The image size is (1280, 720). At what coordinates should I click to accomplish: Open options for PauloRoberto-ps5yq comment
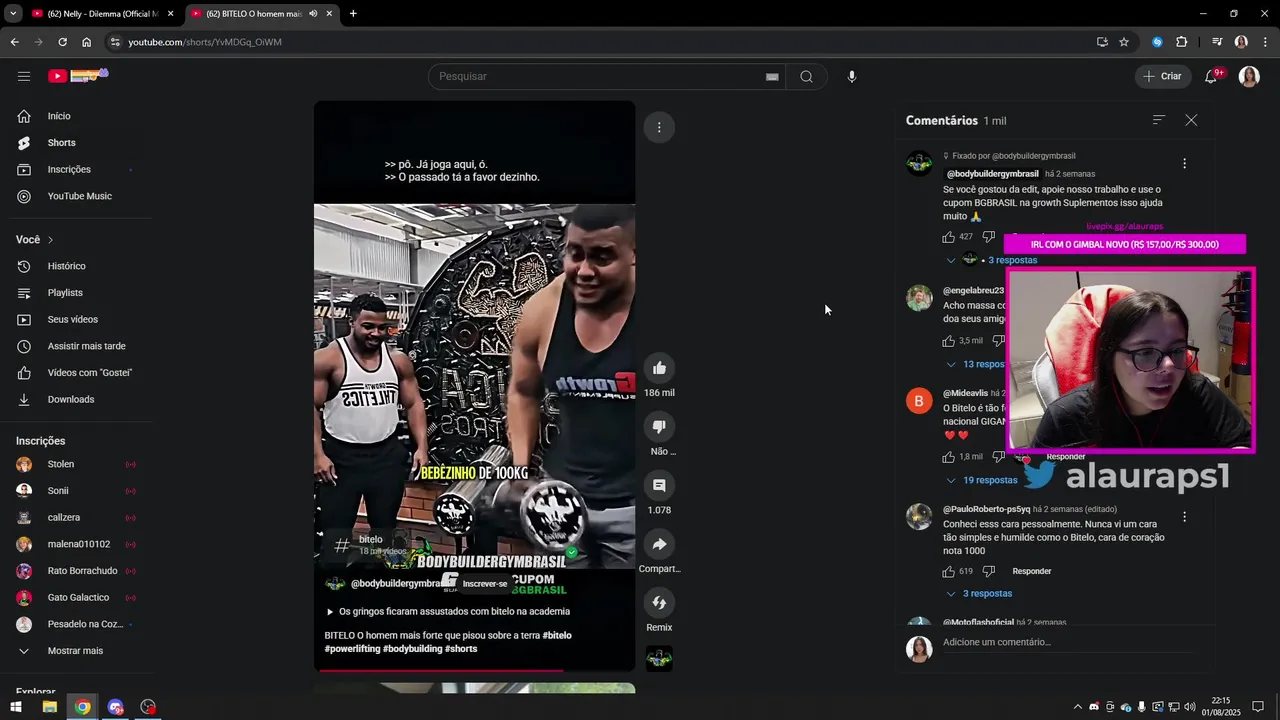pos(1184,517)
